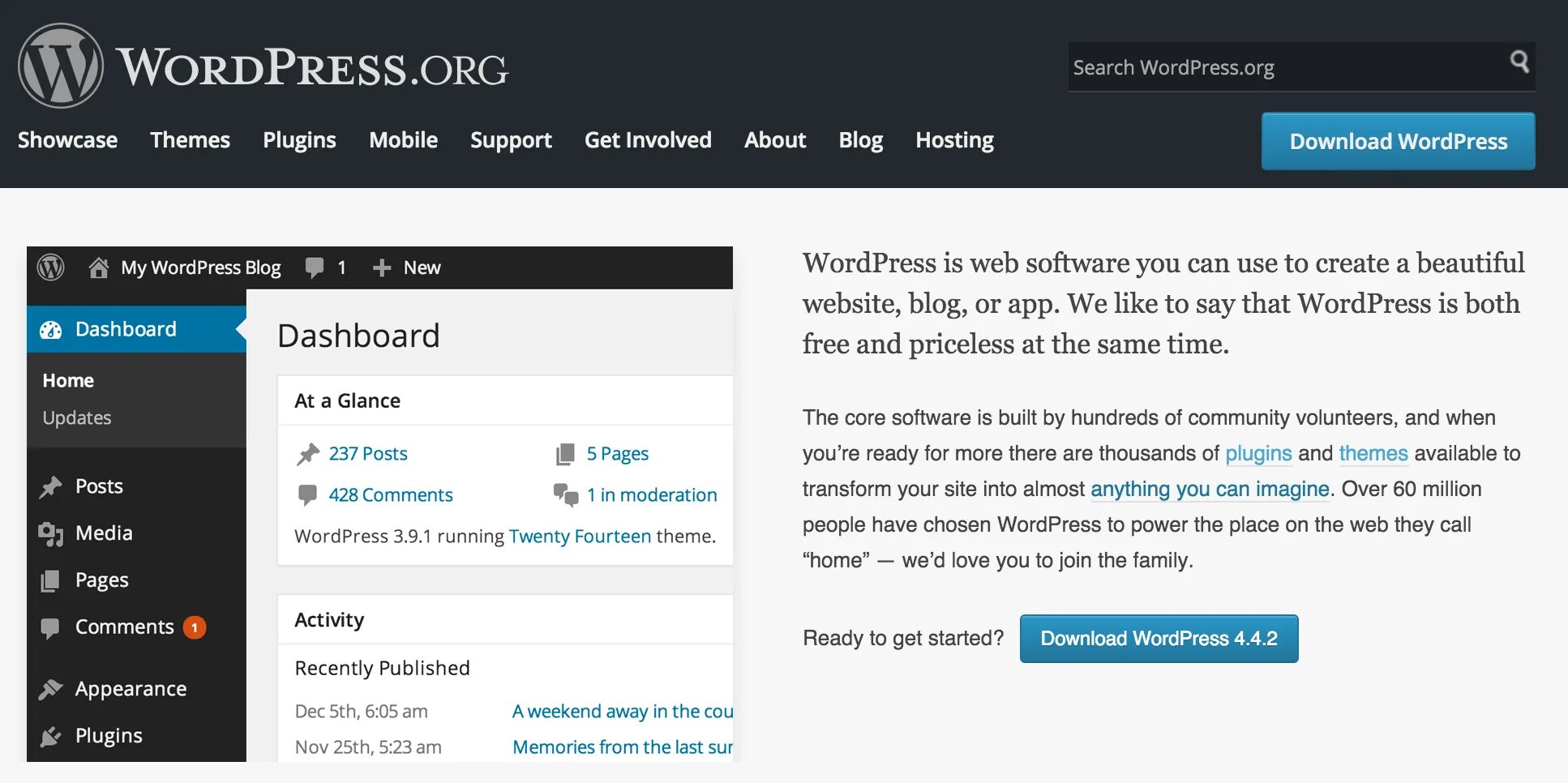Open the Showcase menu item
The height and width of the screenshot is (783, 1568).
pos(68,140)
